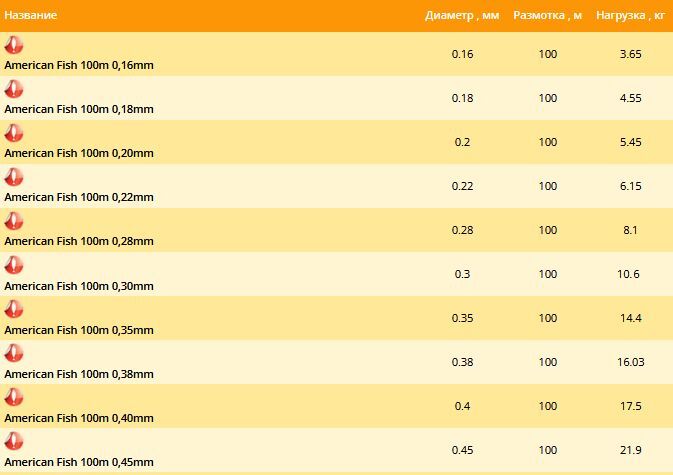Select the diameter cell 0.38
This screenshot has height=475, width=673.
coord(462,362)
